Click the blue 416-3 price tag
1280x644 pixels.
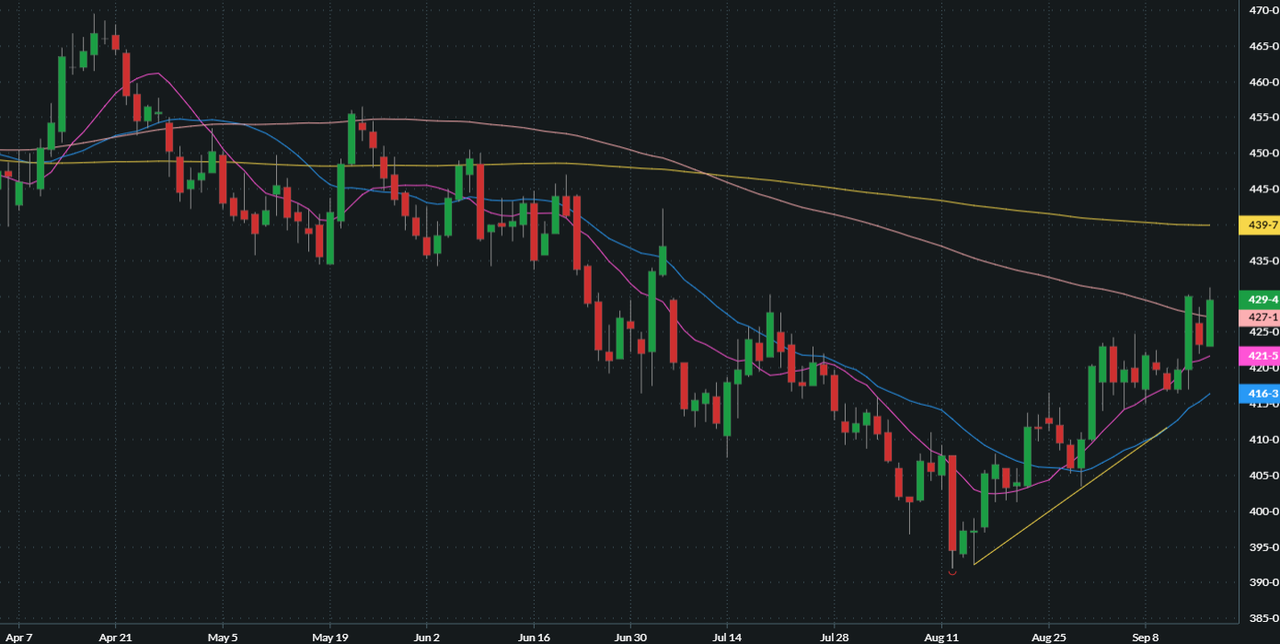coord(1259,394)
